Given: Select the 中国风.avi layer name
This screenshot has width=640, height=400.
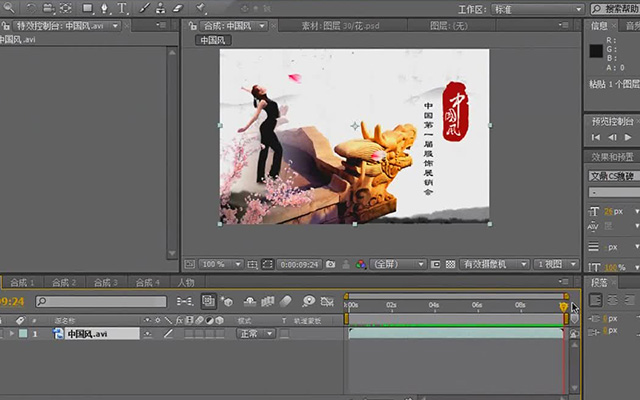Looking at the screenshot, I should click(101, 334).
